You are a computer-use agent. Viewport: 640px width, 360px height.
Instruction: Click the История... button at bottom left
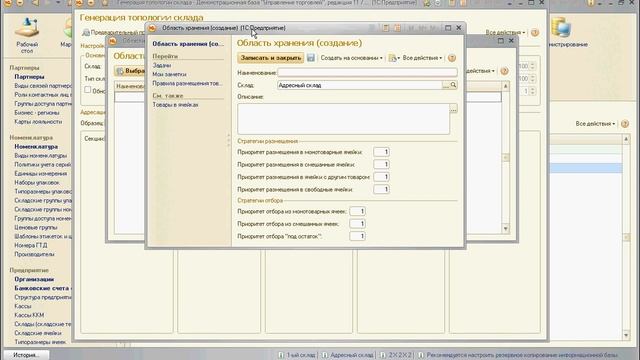point(26,355)
